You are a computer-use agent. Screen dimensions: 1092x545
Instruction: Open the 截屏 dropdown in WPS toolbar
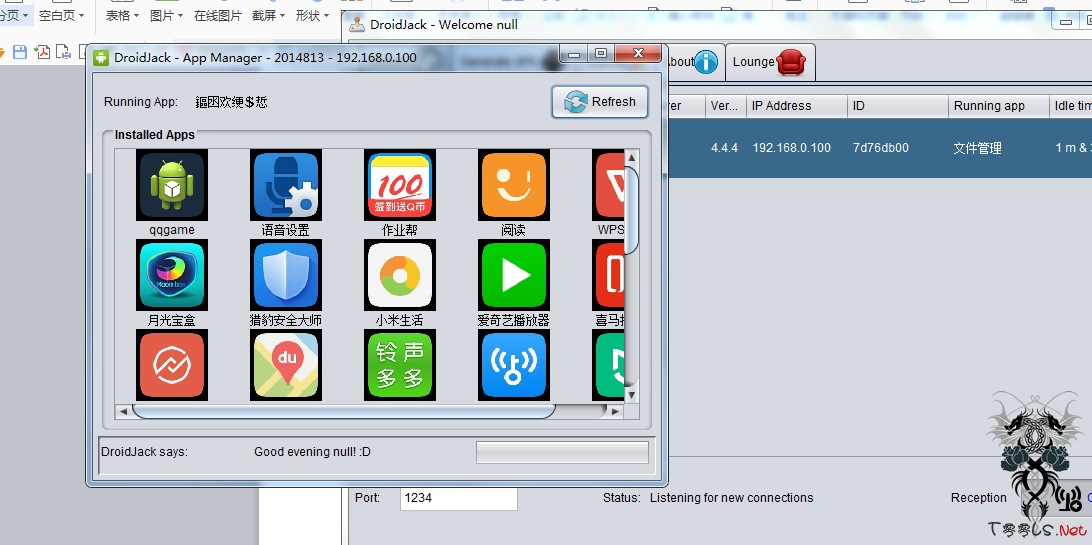coord(269,15)
